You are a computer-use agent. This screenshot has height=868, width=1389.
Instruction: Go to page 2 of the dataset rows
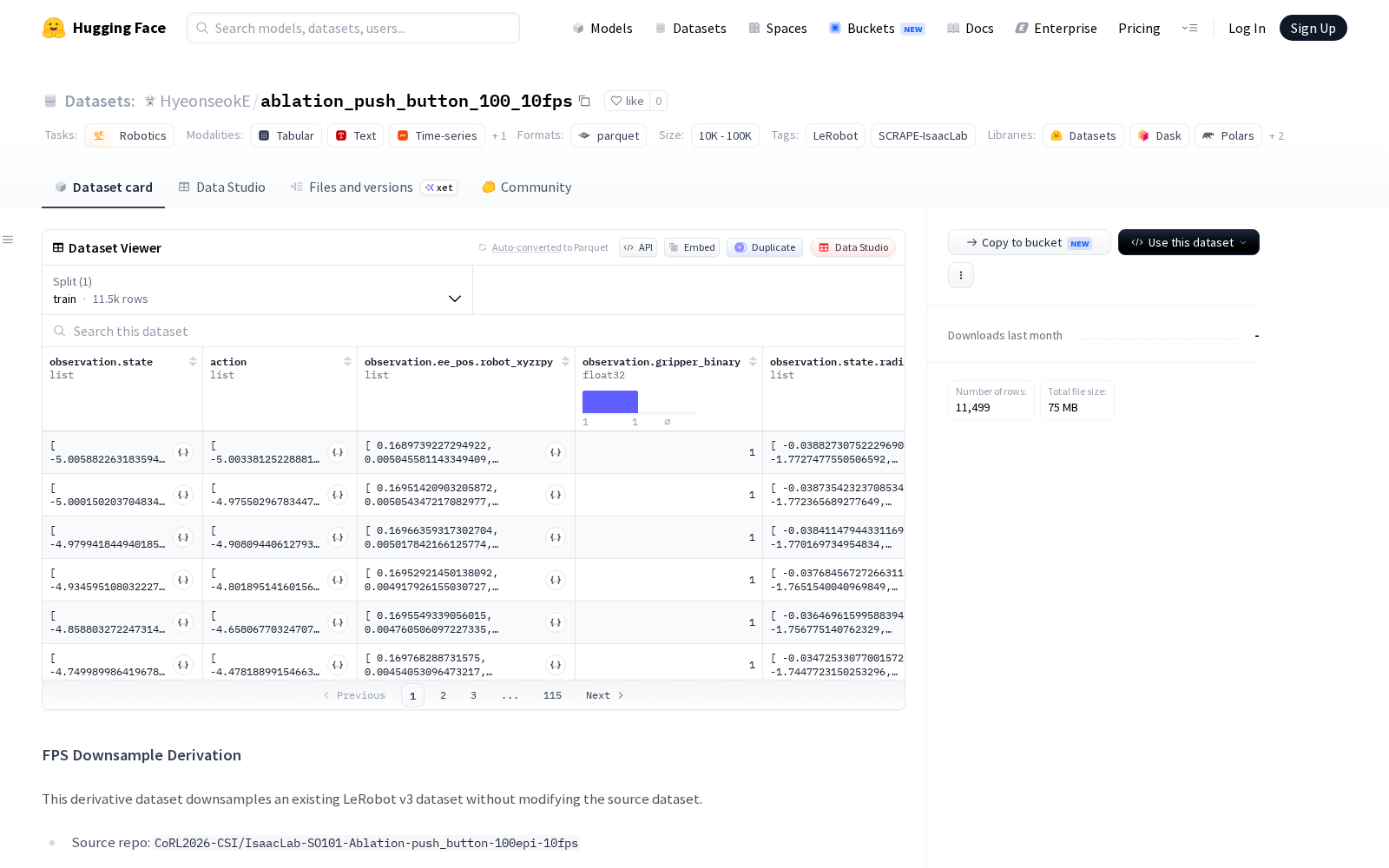point(443,695)
